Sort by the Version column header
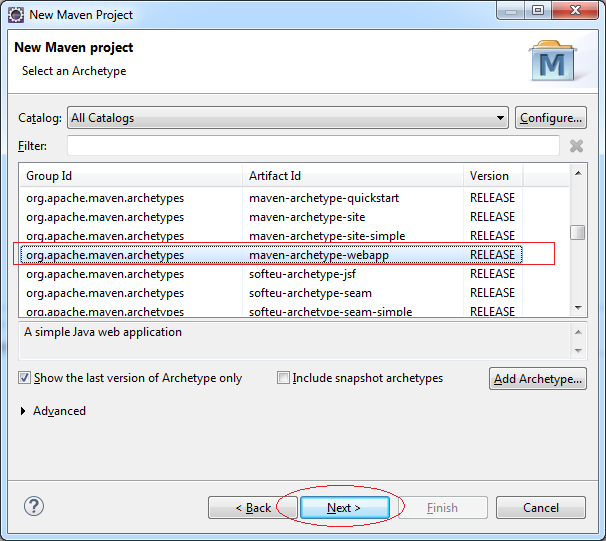This screenshot has height=541, width=606. coord(493,176)
